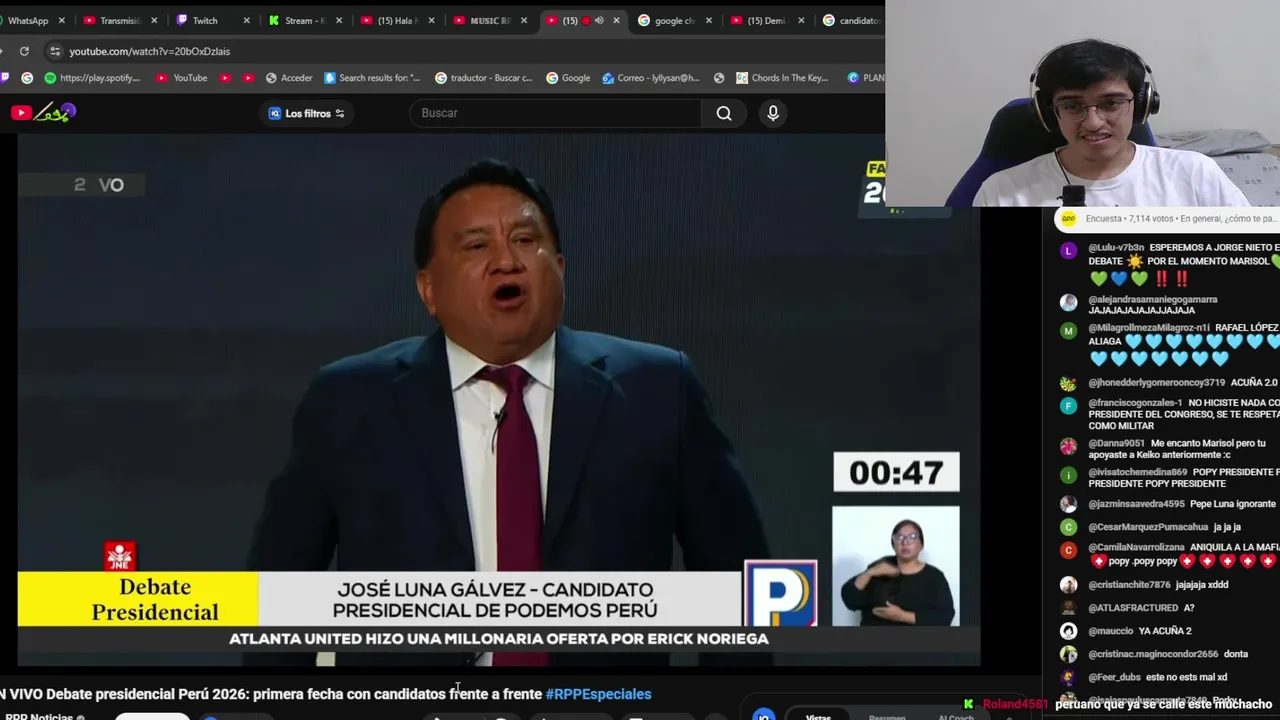Click chat user @mauccio

[x=1110, y=631]
